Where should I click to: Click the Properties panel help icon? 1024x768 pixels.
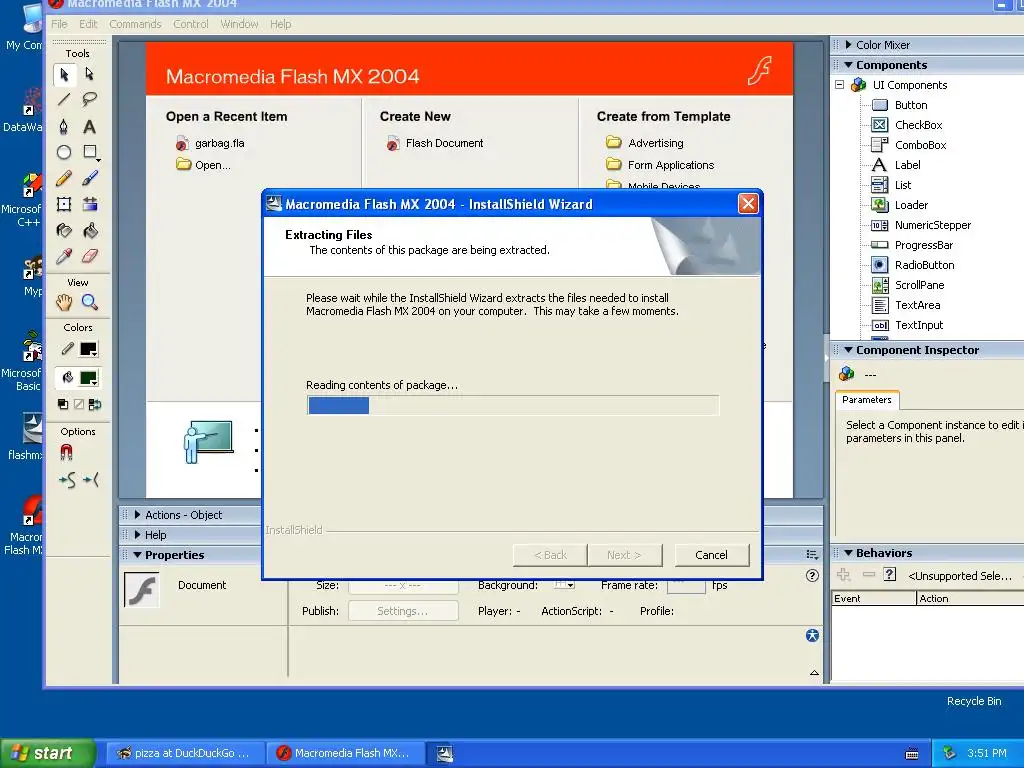812,575
